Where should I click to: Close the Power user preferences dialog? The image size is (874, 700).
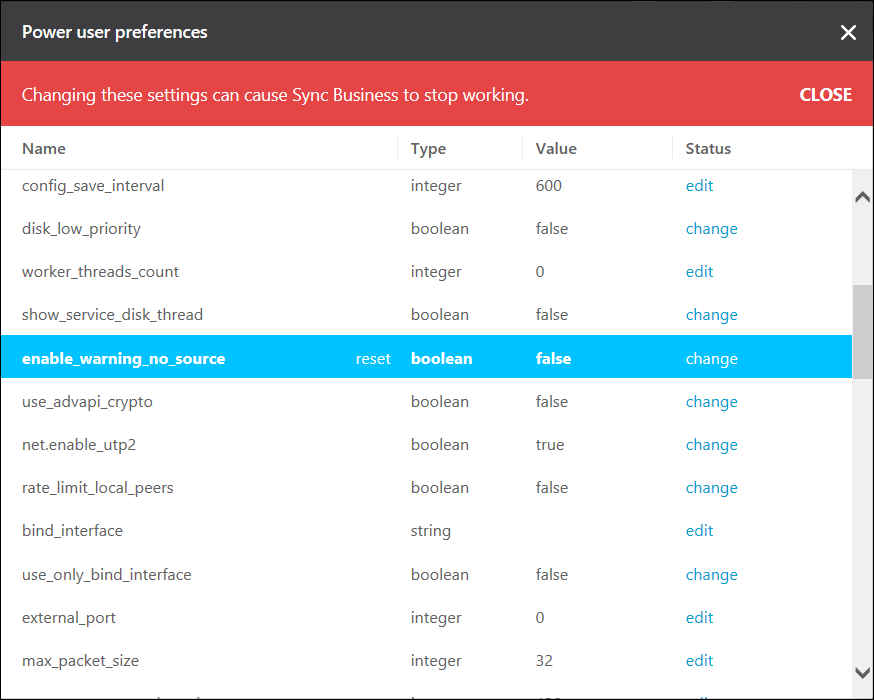tap(848, 32)
